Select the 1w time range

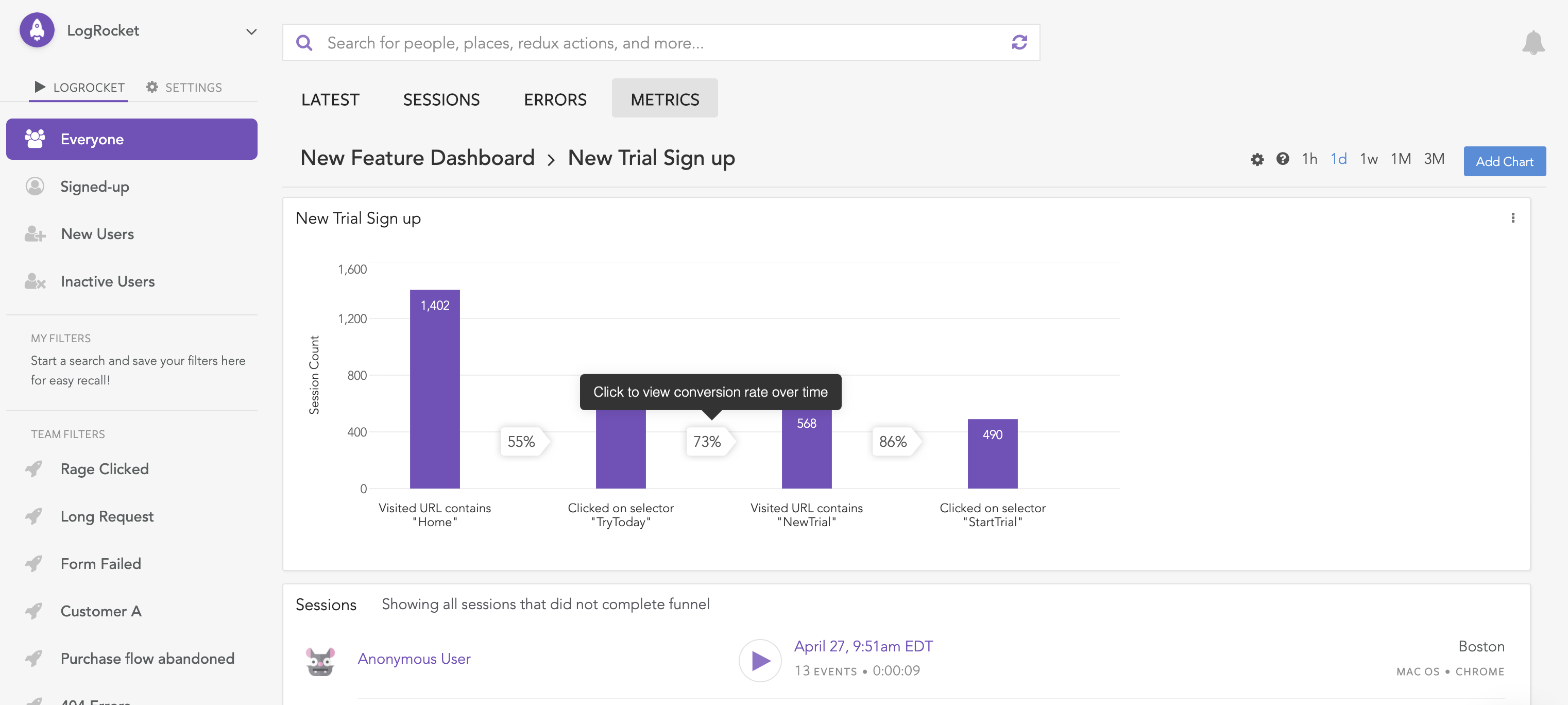click(x=1369, y=159)
